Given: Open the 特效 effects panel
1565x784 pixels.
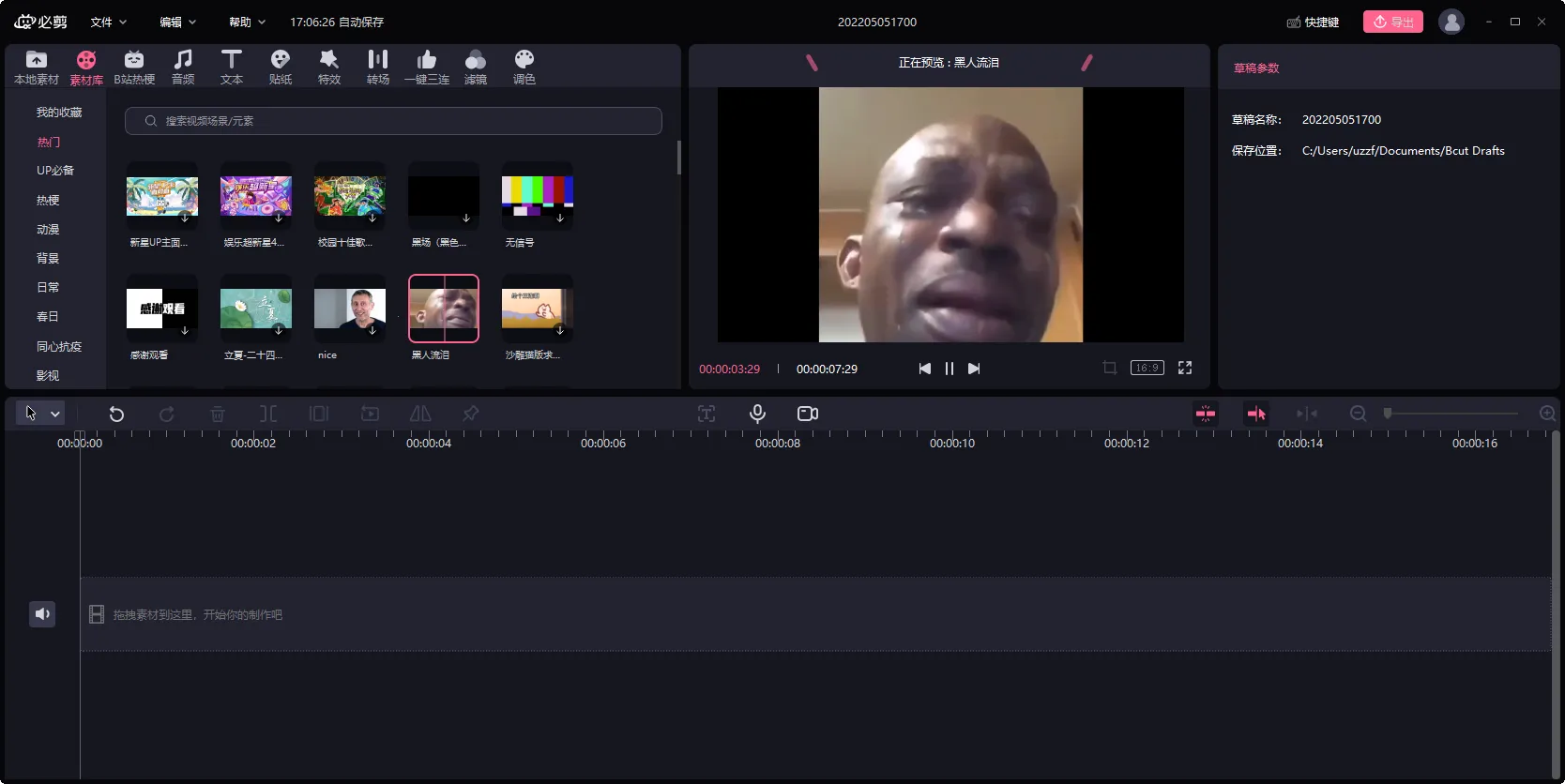Looking at the screenshot, I should coord(328,67).
